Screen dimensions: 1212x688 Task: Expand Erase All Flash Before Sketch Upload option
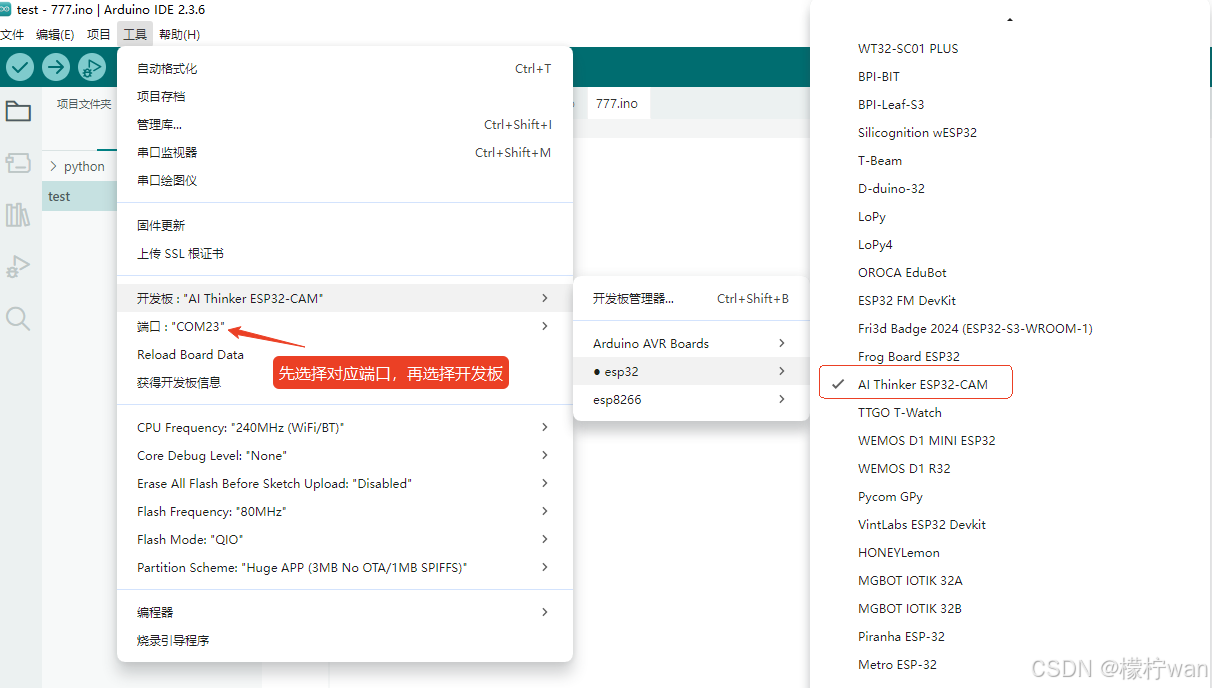coord(344,483)
